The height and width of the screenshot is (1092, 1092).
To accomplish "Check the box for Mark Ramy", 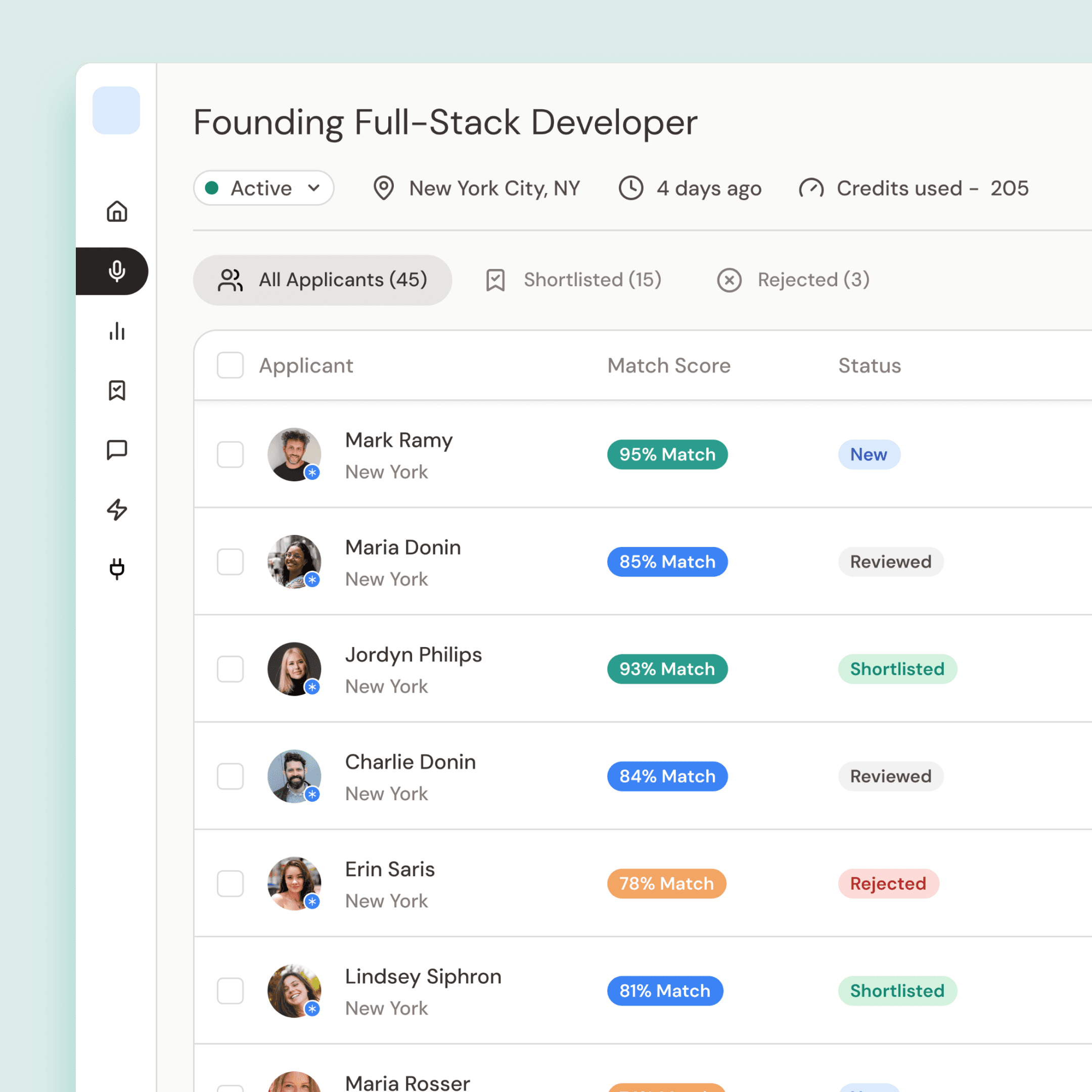I will tap(230, 454).
